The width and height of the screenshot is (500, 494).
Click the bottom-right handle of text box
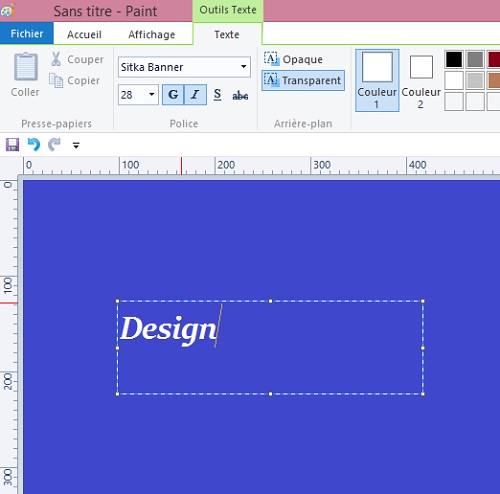pos(423,394)
